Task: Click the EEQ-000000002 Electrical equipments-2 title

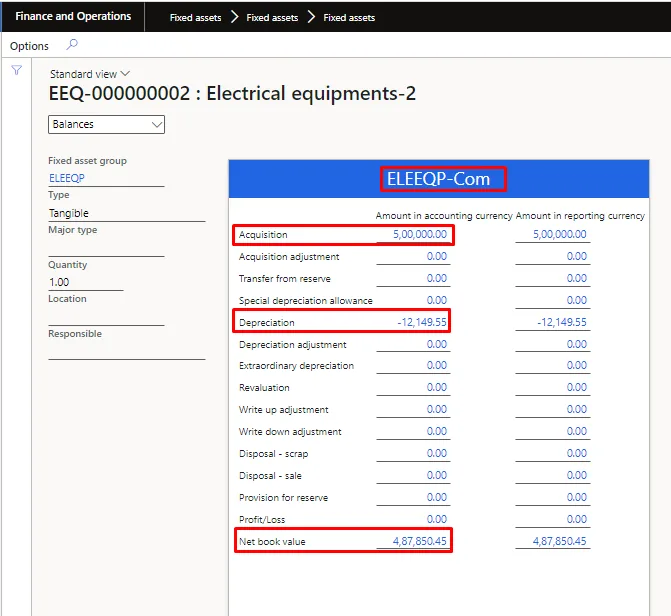Action: tap(232, 93)
